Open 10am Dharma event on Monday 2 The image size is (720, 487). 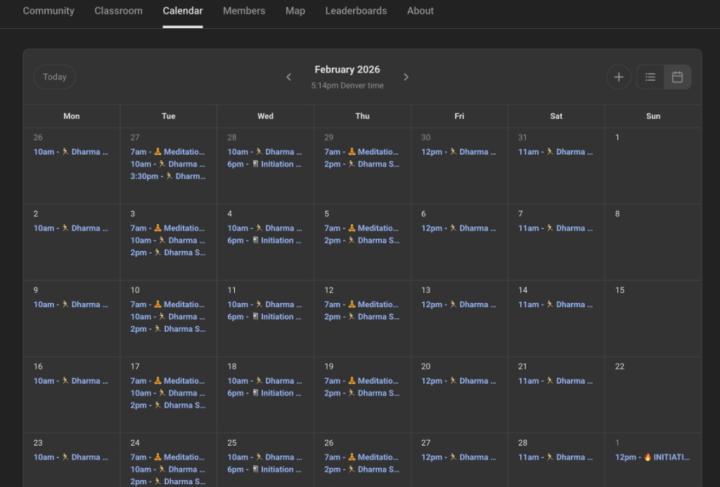[71, 228]
